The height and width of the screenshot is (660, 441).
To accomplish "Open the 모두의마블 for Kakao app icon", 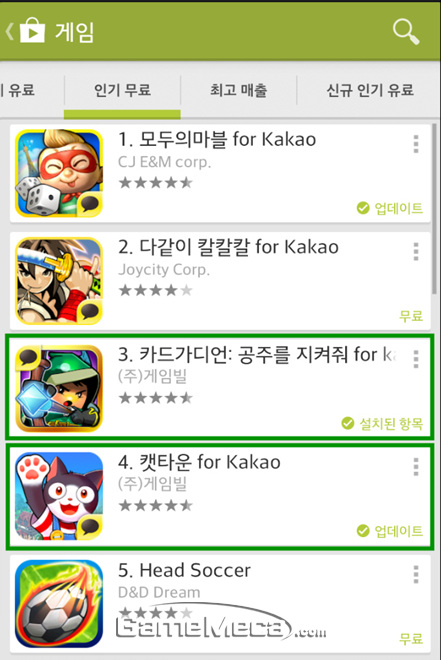I will [58, 173].
